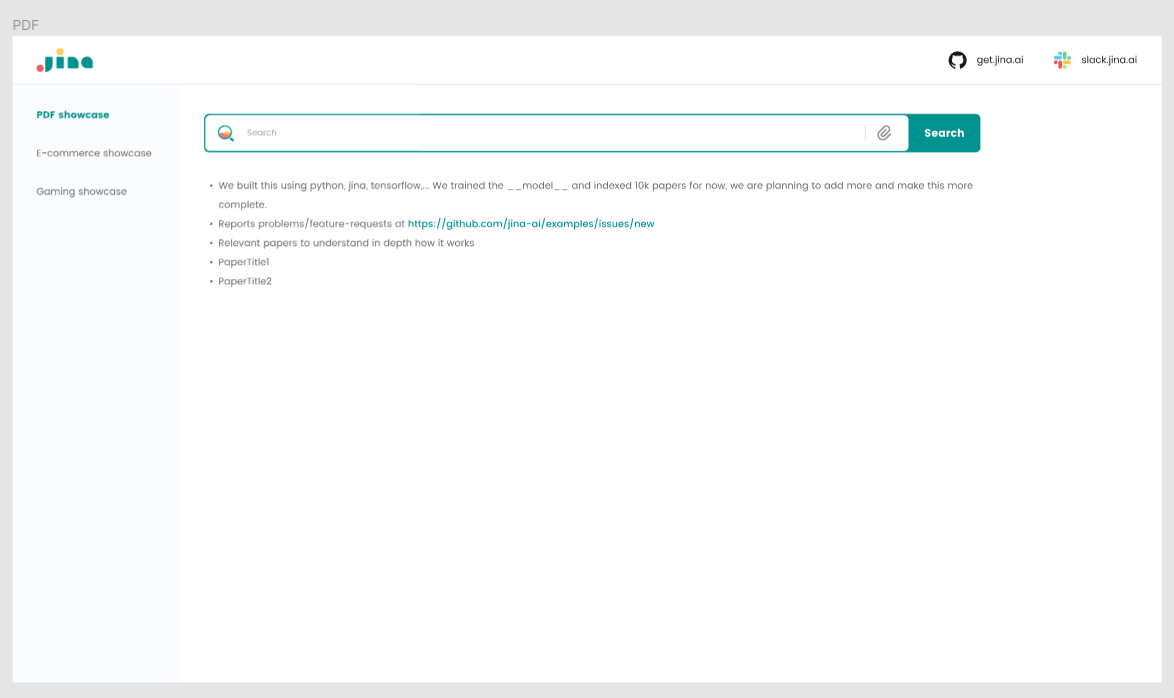Click the magnifier icon in search box
The height and width of the screenshot is (698, 1174).
coord(225,133)
